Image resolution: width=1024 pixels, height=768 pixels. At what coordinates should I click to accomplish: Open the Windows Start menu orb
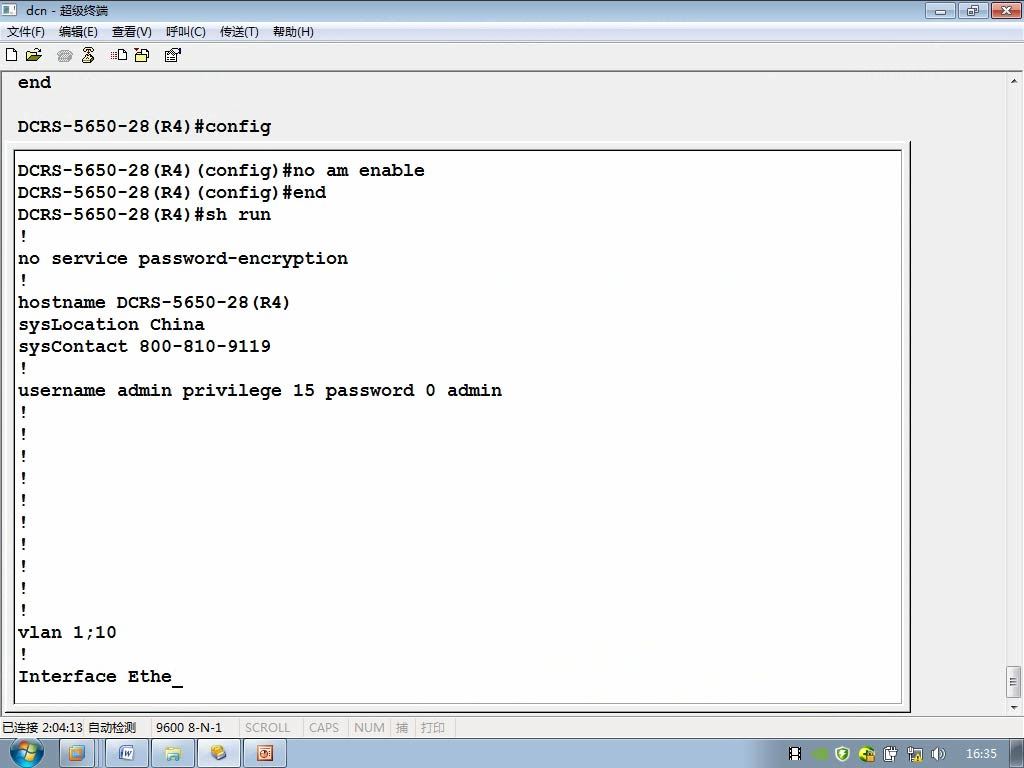click(x=26, y=752)
